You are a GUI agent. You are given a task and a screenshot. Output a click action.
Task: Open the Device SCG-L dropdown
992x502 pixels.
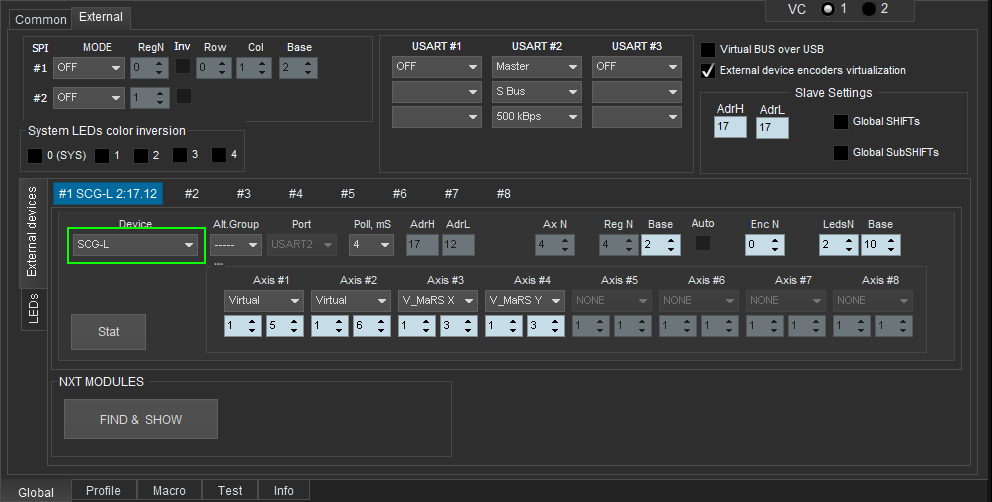point(136,245)
